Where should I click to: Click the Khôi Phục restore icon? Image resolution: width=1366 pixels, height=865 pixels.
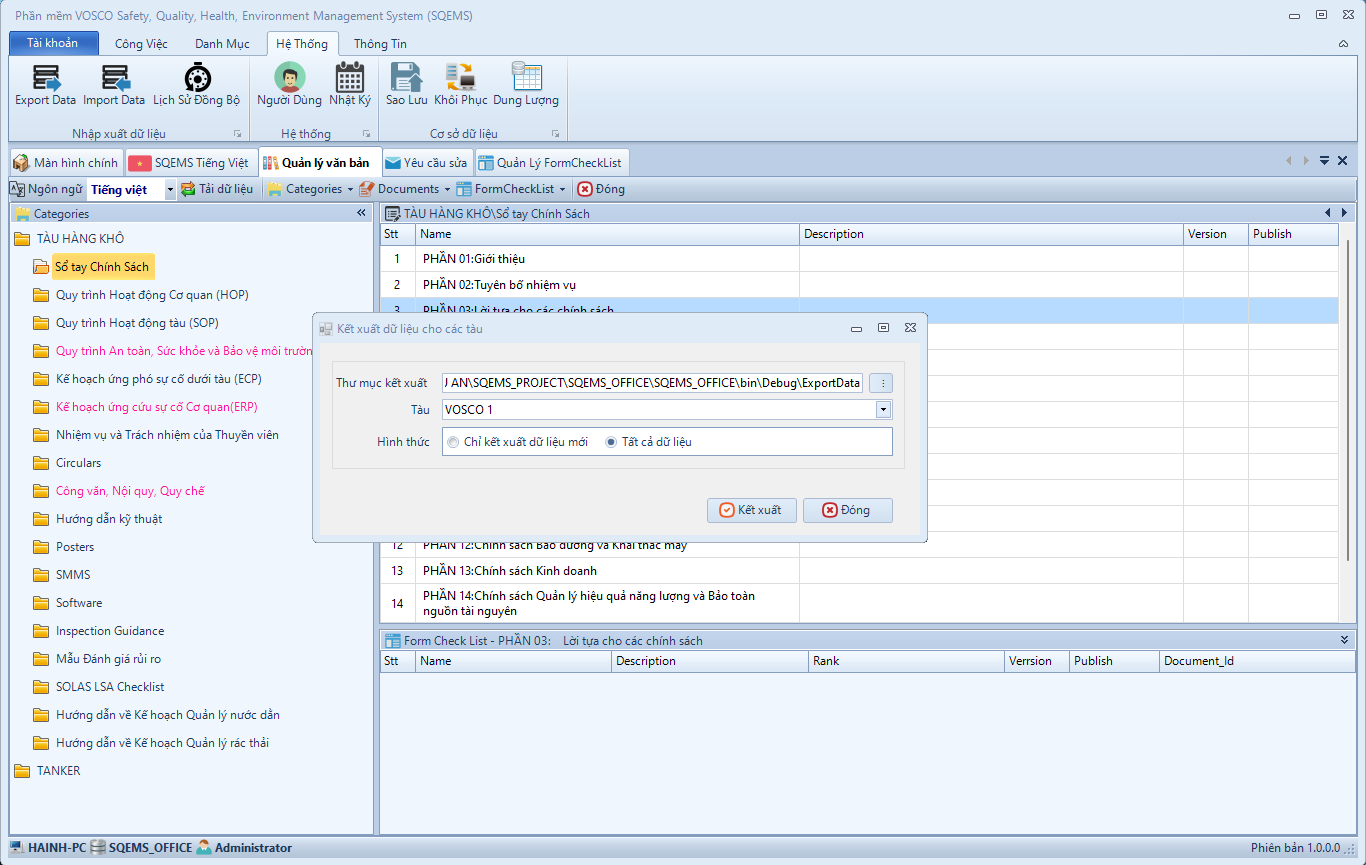point(460,84)
